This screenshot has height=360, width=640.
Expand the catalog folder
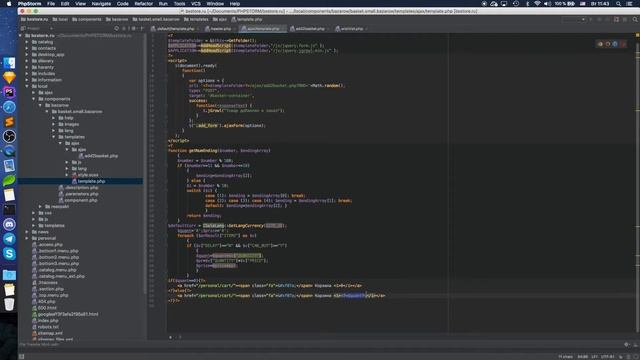tap(27, 42)
